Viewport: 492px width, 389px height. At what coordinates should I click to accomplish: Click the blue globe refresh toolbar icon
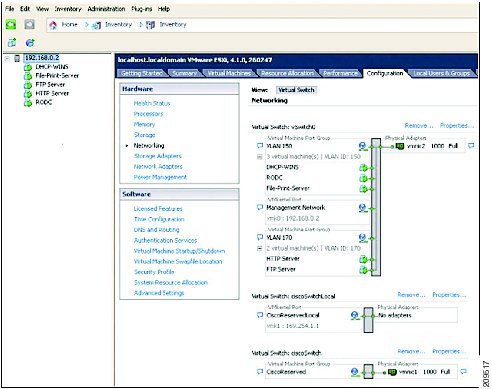[30, 42]
